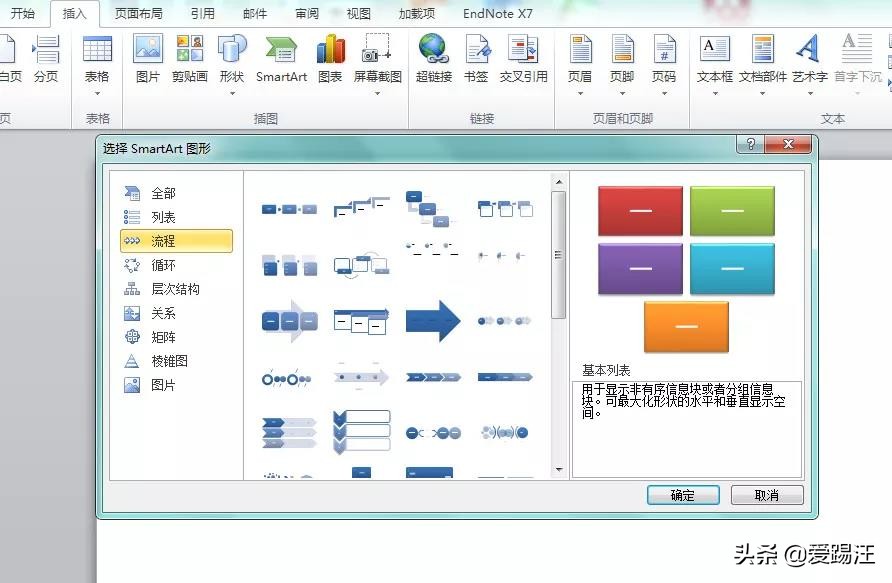Dismiss the dialog using 取消 button
Viewport: 892px width, 583px height.
766,495
